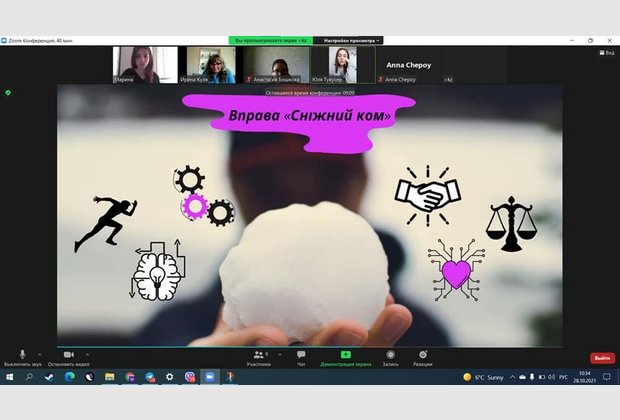Screen dimensions: 620x420
Task: Start recording with the Record button
Action: (390, 357)
